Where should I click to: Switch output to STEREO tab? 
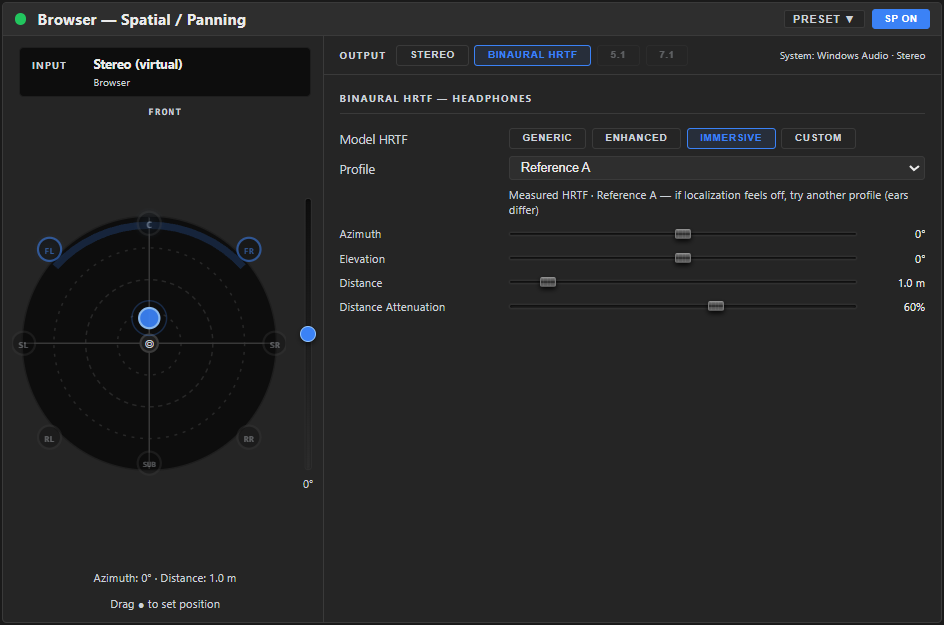(432, 55)
